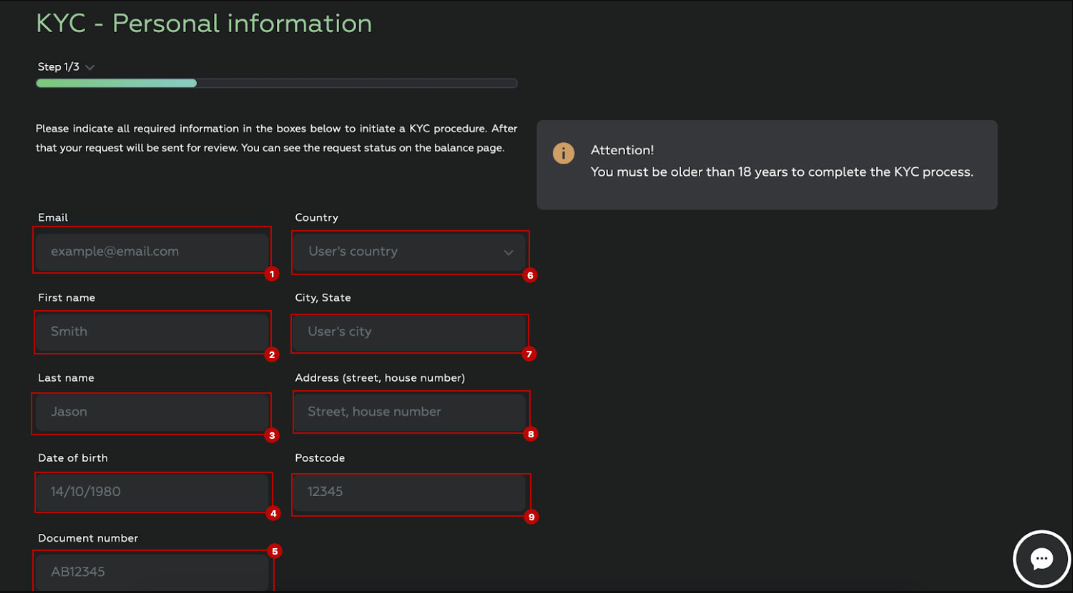Open the User's country dropdown
Screen dimensions: 1073x593
click(x=410, y=252)
